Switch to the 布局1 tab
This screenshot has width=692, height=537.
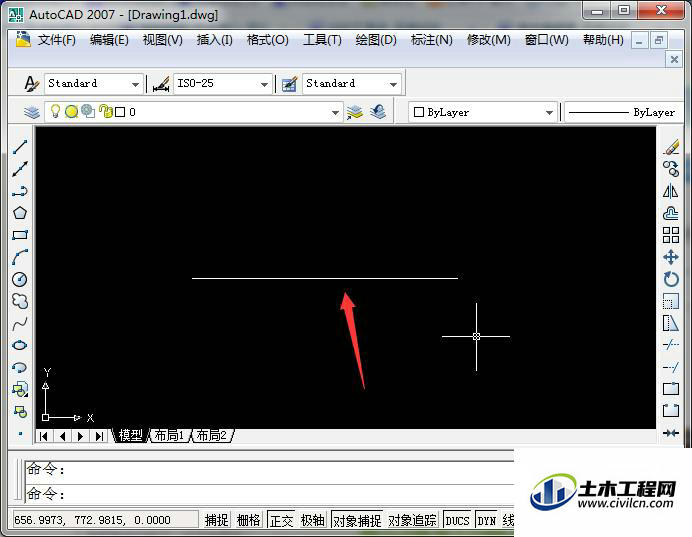(x=169, y=436)
